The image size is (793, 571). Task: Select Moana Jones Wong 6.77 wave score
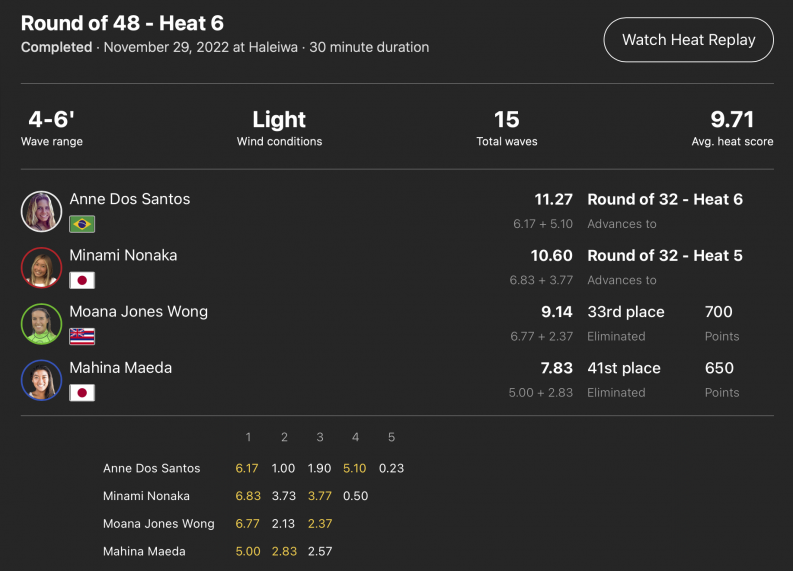point(247,524)
